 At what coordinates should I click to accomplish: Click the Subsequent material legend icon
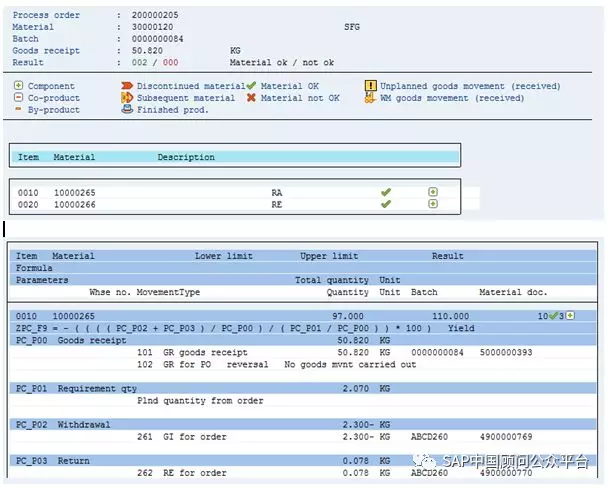[127, 98]
